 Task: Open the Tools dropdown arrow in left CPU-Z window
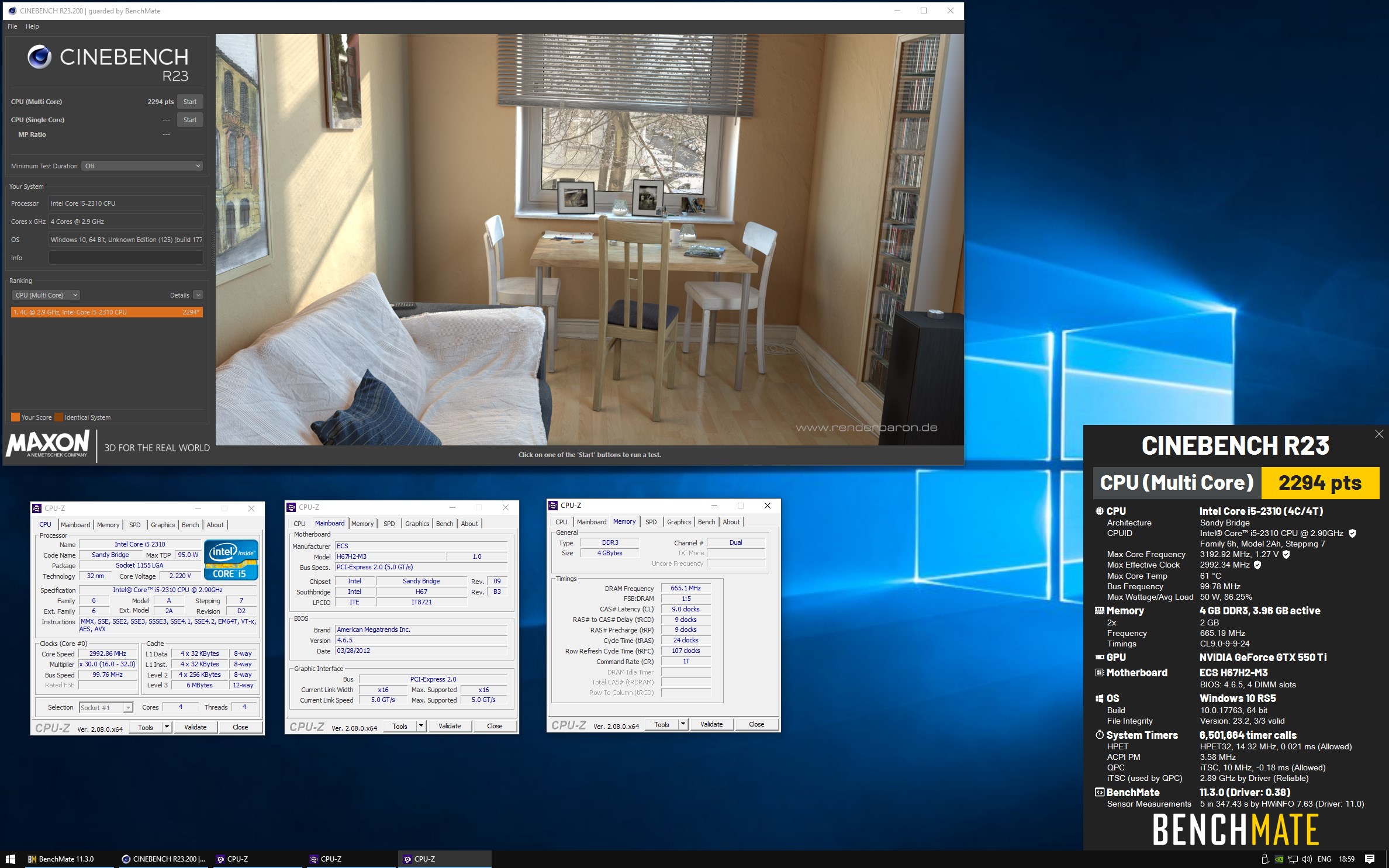(x=167, y=727)
